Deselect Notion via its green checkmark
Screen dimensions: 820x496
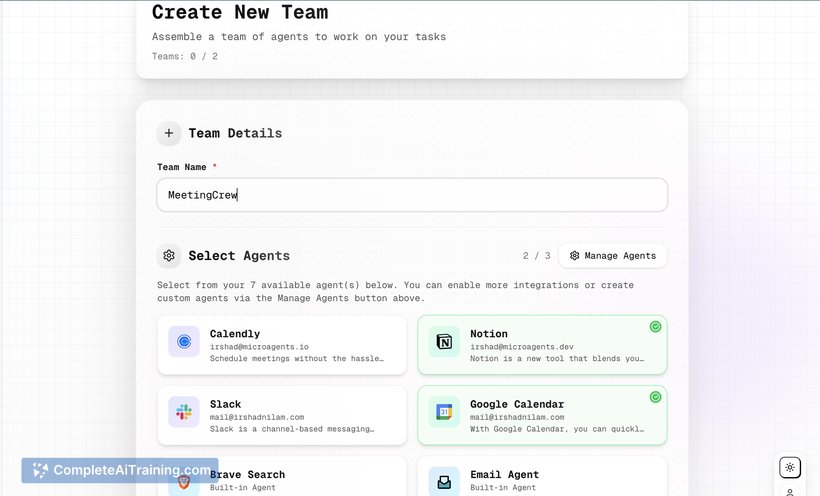(655, 327)
